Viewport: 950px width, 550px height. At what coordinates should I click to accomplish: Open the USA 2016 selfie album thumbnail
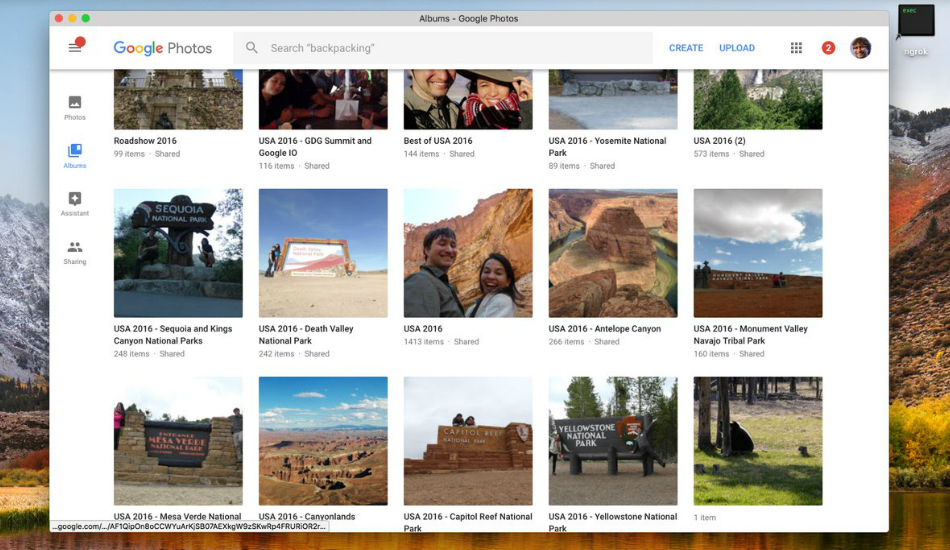coord(468,253)
